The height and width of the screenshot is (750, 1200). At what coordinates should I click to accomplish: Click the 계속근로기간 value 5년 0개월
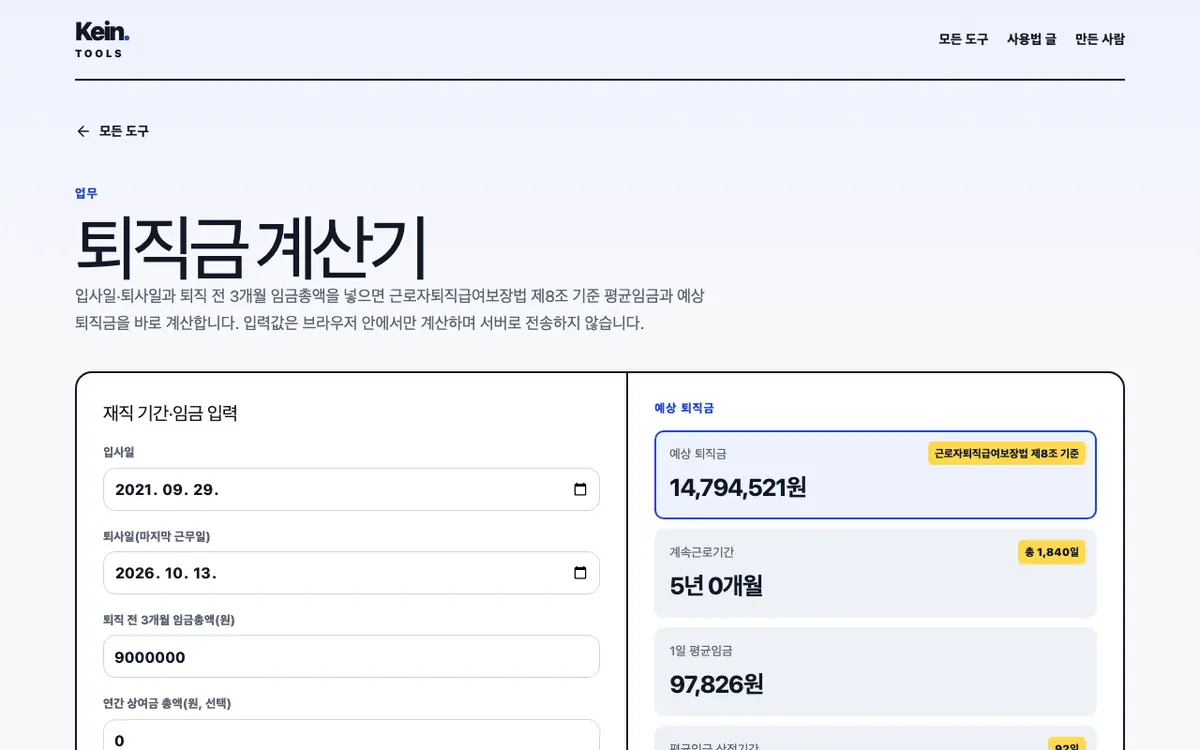(716, 586)
